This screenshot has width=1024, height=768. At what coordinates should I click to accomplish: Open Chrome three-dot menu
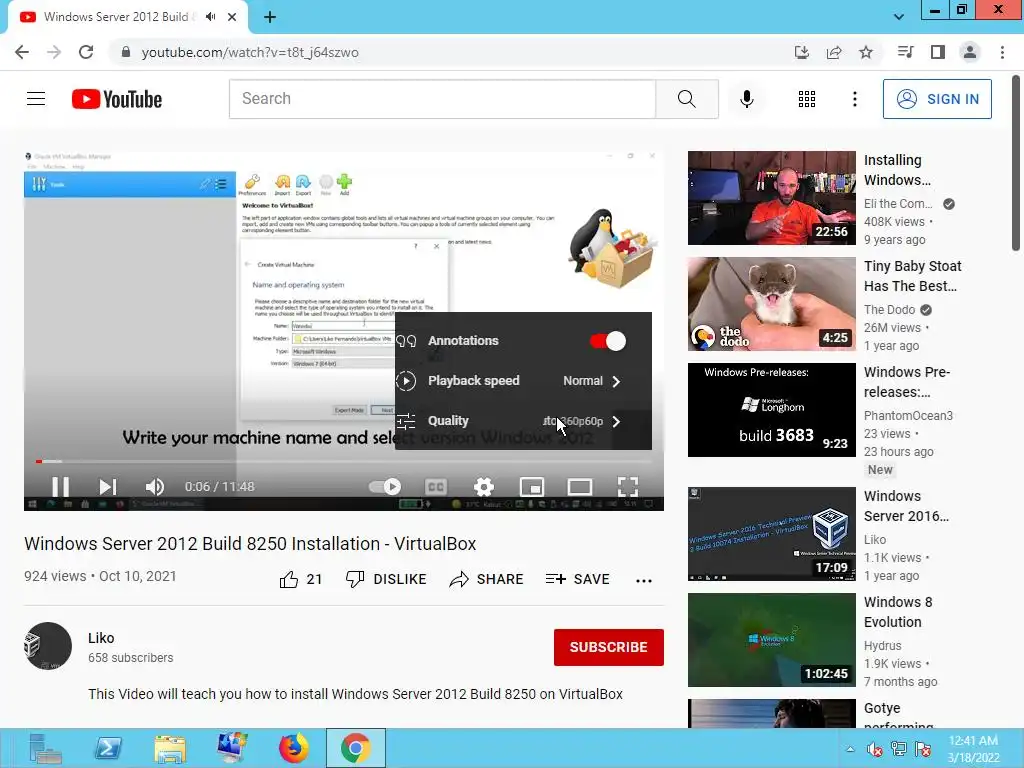click(1002, 52)
